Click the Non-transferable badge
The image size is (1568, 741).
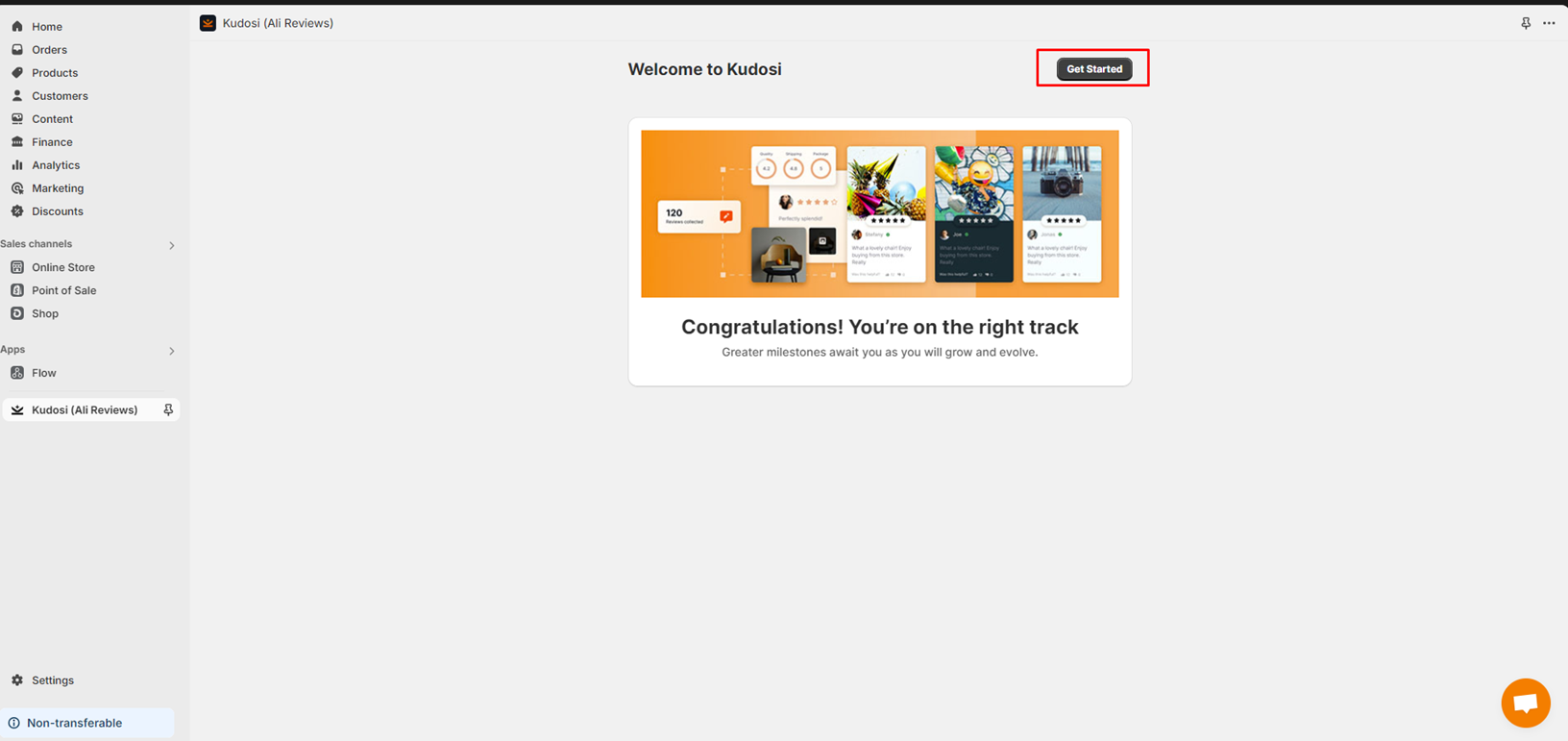coord(87,723)
